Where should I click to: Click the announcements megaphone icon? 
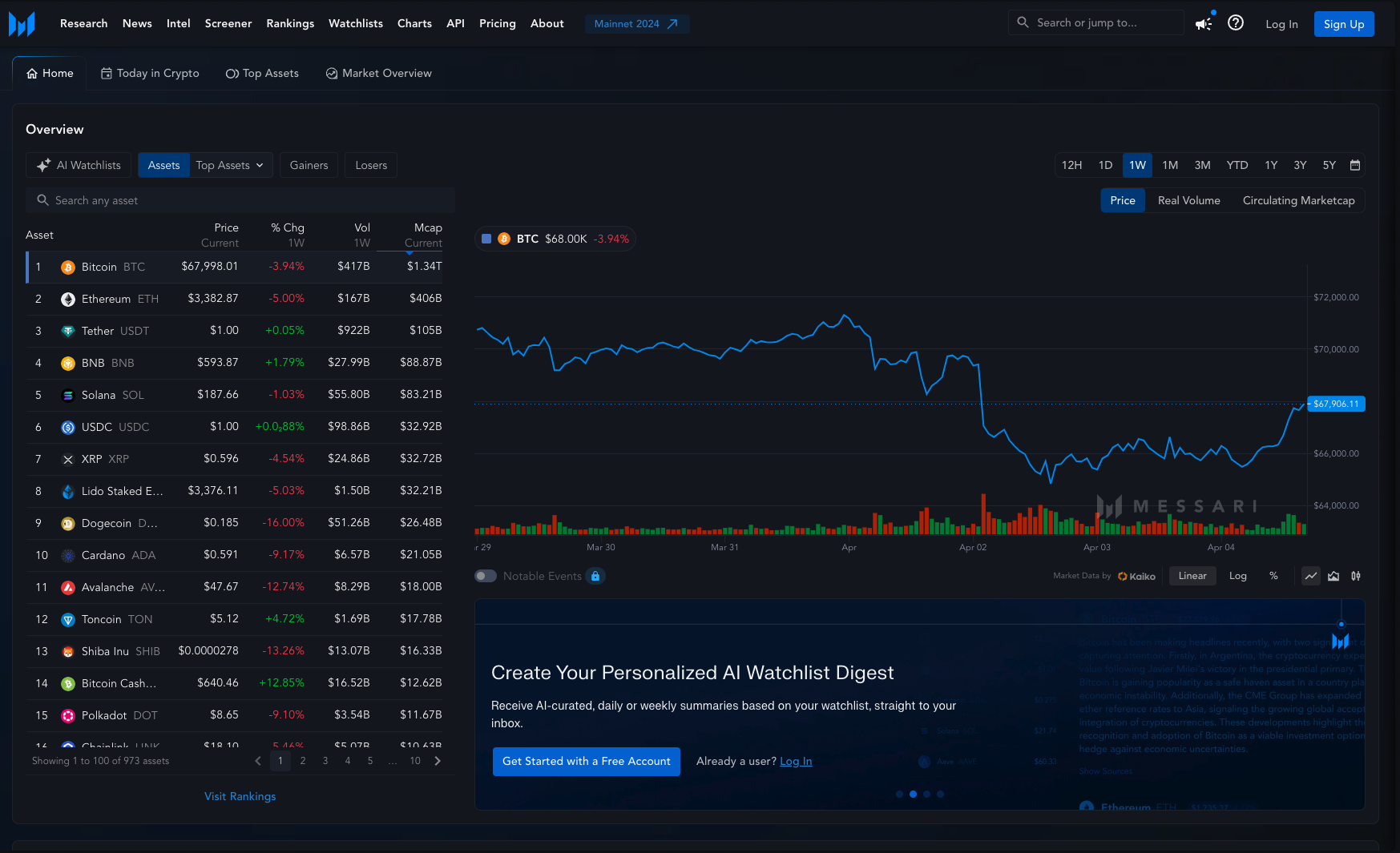pos(1203,24)
